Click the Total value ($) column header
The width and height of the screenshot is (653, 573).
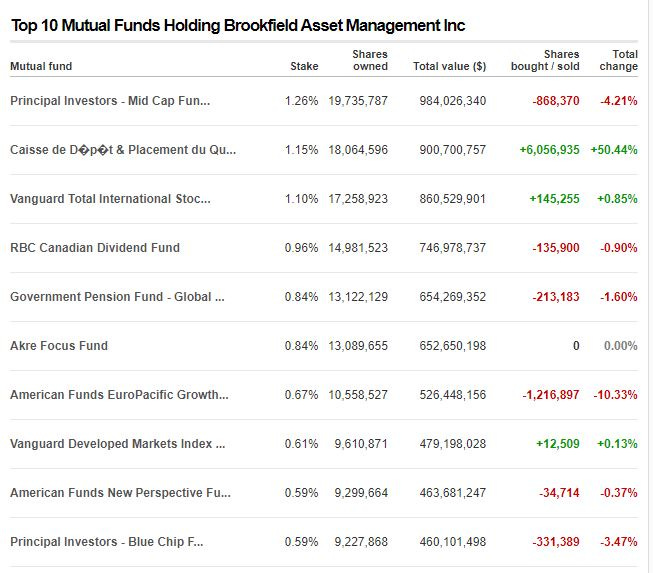[449, 66]
